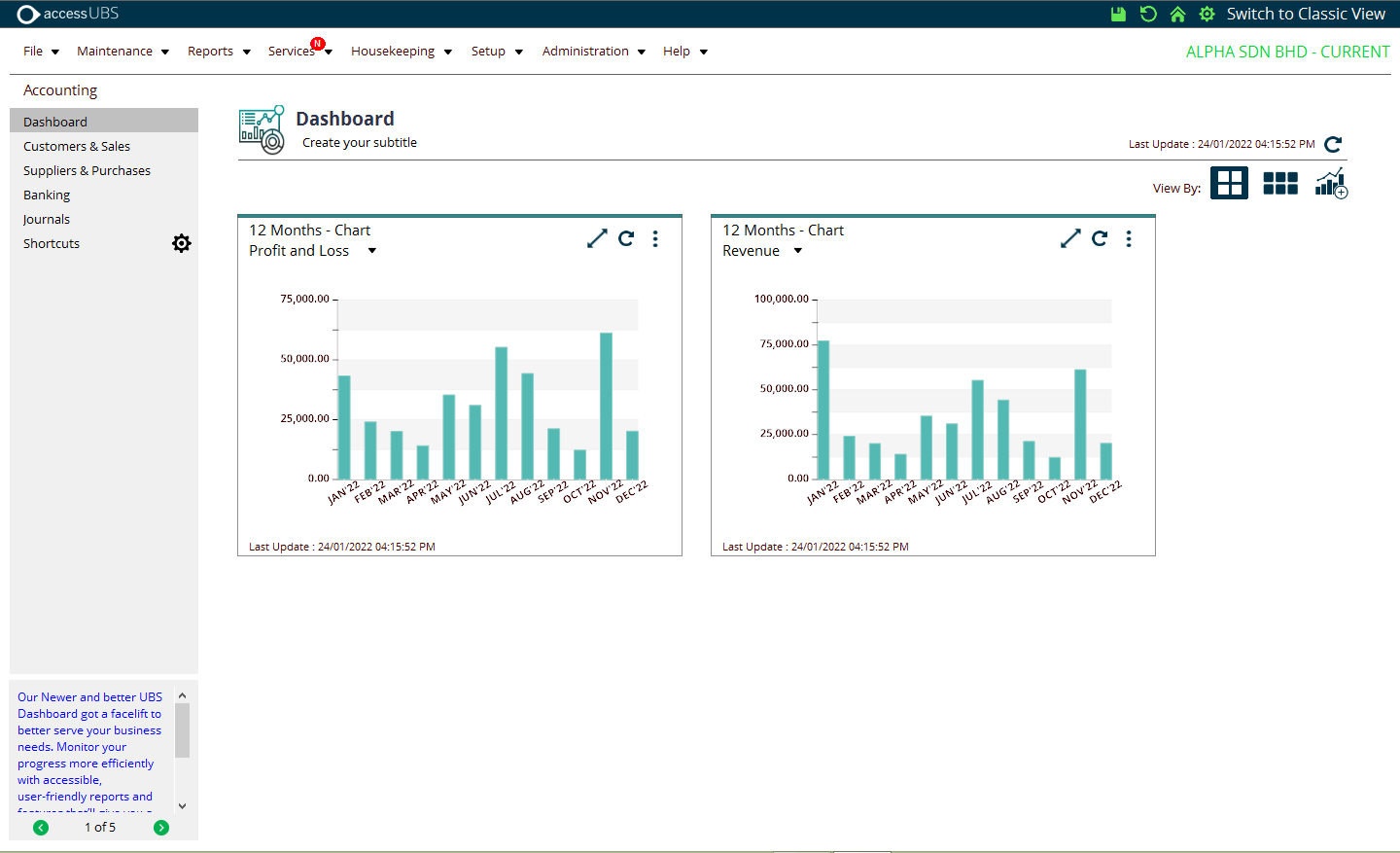Open the Revenue chart type dropdown

[798, 251]
